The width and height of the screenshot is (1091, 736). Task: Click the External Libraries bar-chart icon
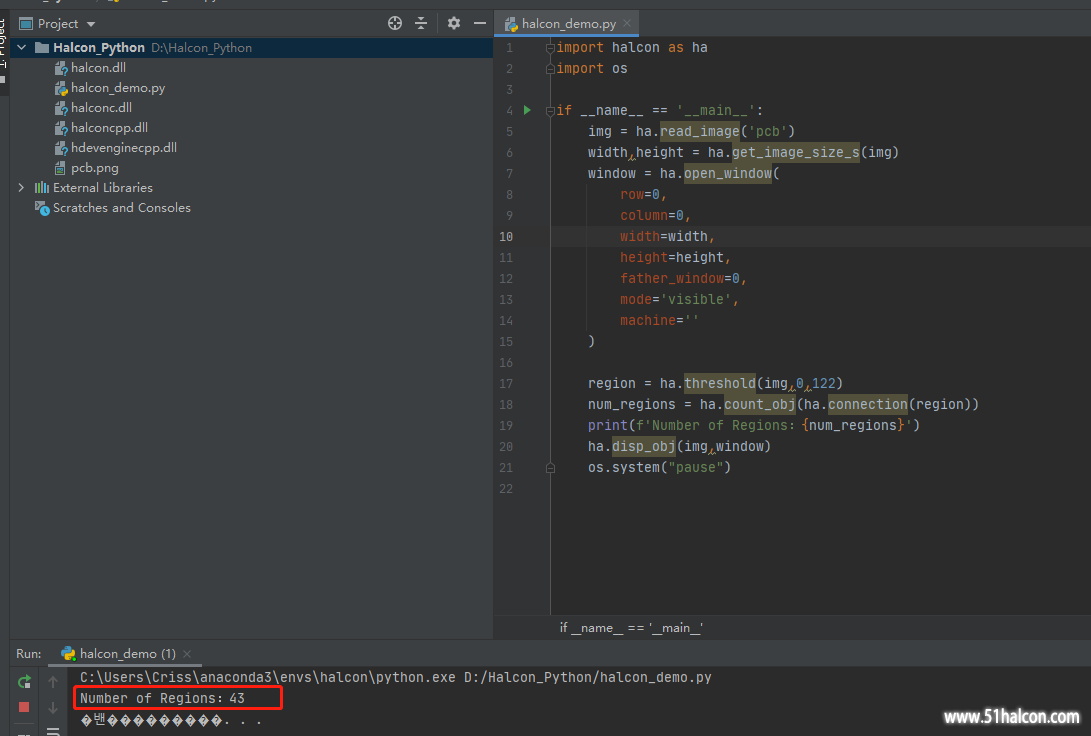tap(42, 188)
